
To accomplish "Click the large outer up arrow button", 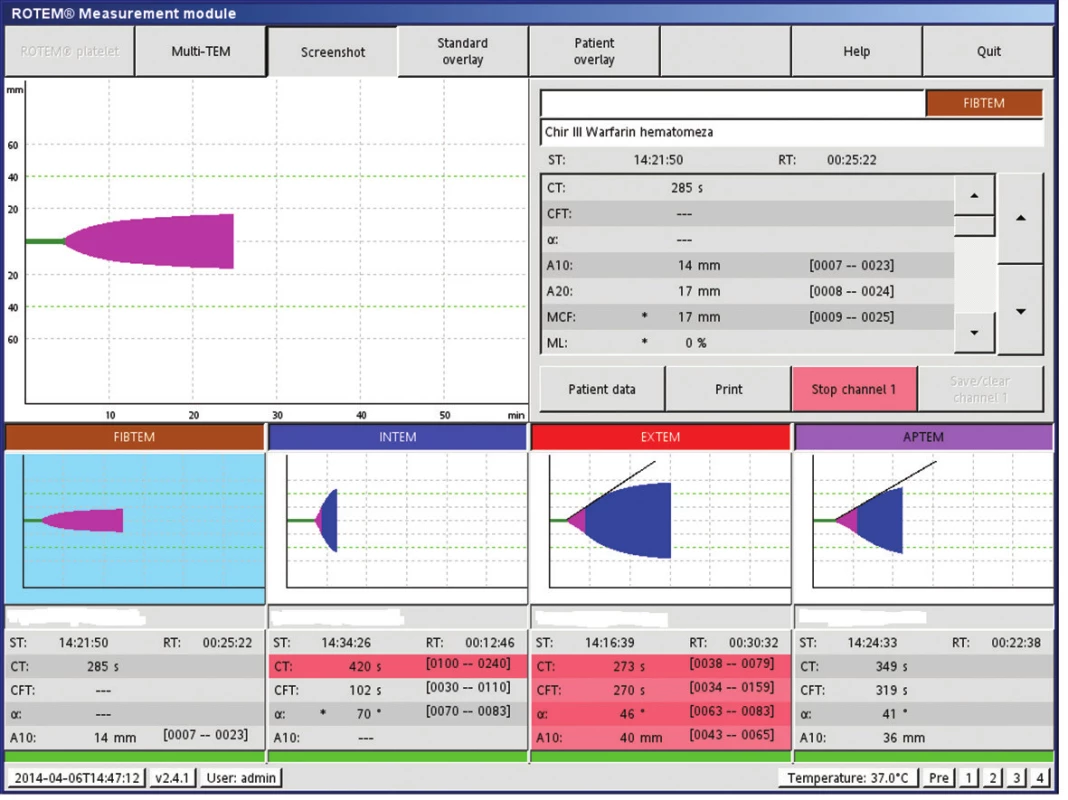I will click(1020, 219).
